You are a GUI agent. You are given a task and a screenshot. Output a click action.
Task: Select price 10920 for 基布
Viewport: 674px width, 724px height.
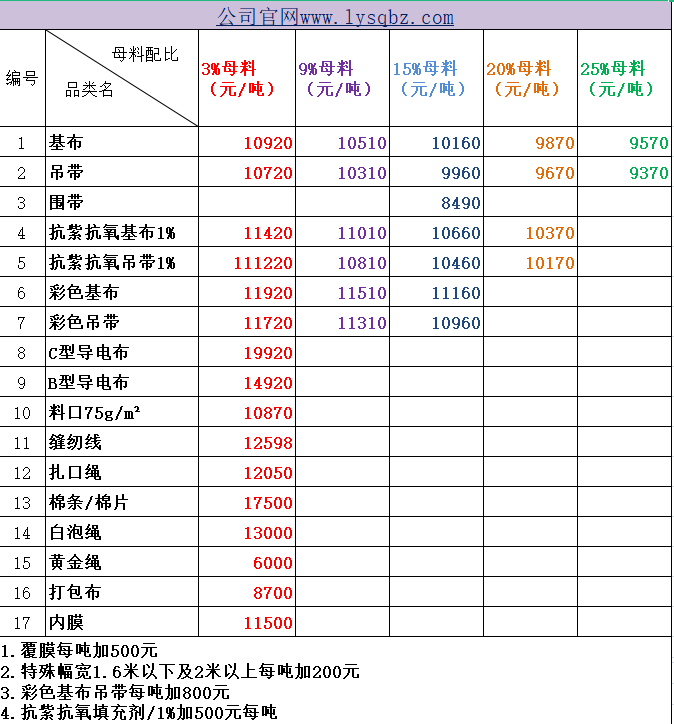247,142
